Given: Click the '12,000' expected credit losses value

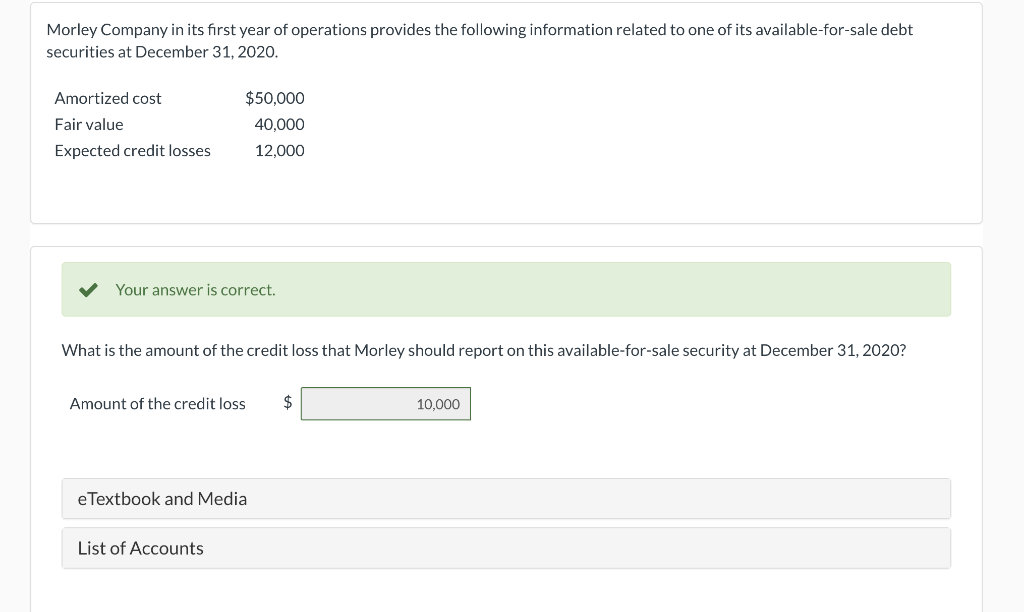Looking at the screenshot, I should [x=280, y=150].
